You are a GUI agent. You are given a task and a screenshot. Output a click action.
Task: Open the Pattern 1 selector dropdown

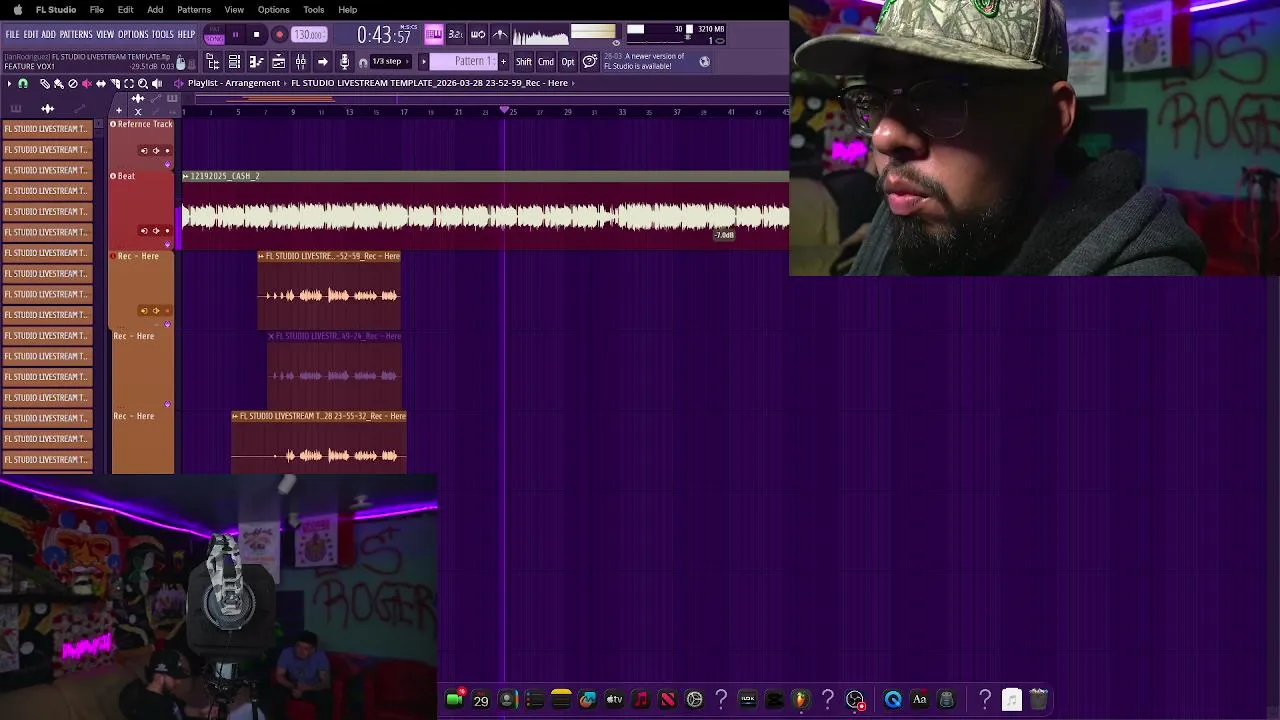[463, 61]
